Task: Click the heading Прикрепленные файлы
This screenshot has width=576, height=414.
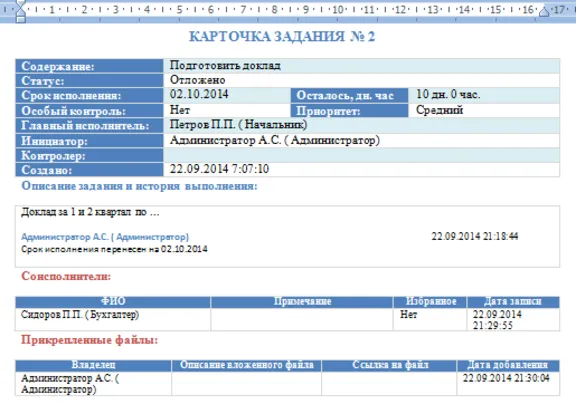Action: [89, 340]
